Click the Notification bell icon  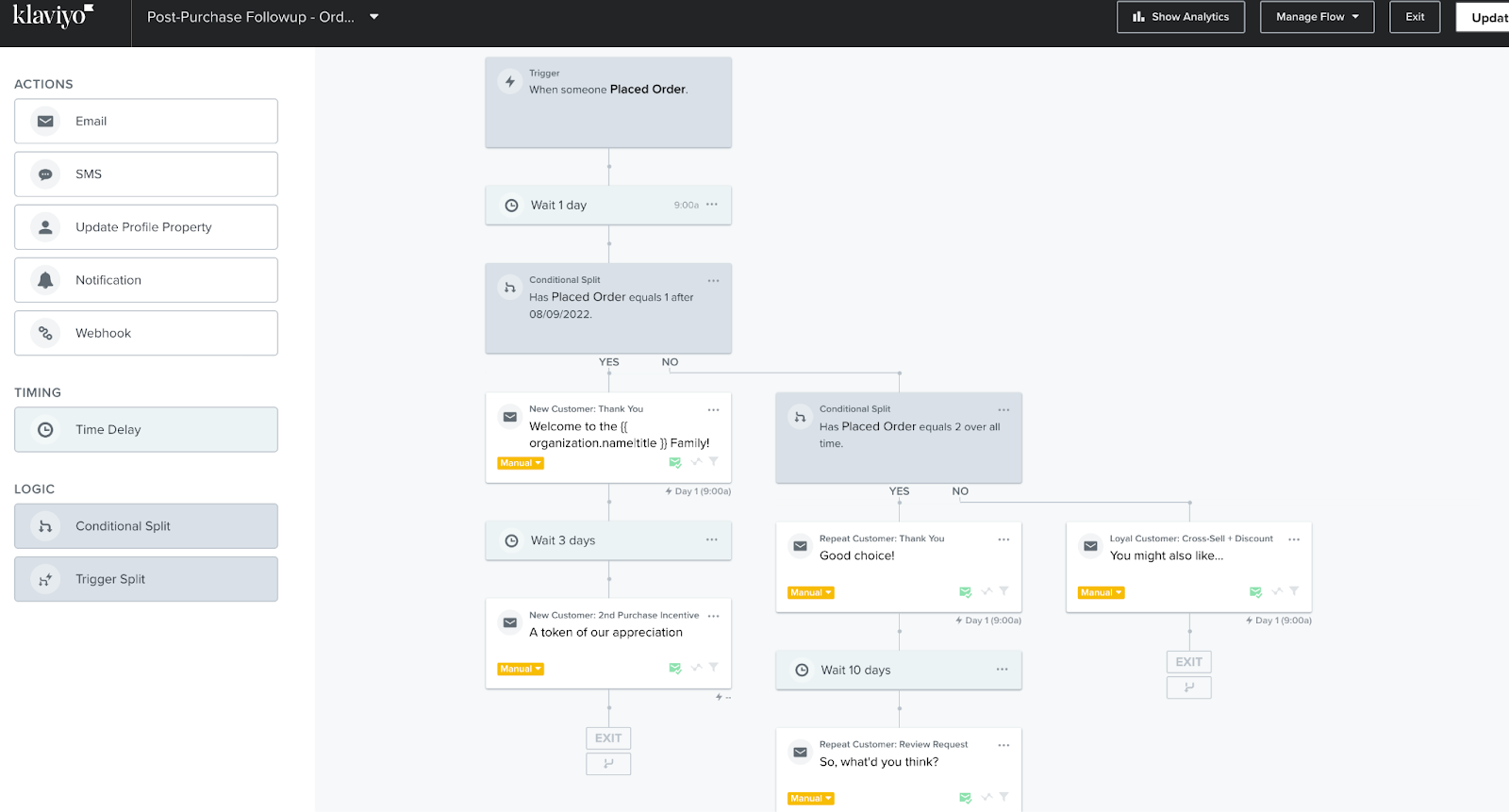point(45,280)
